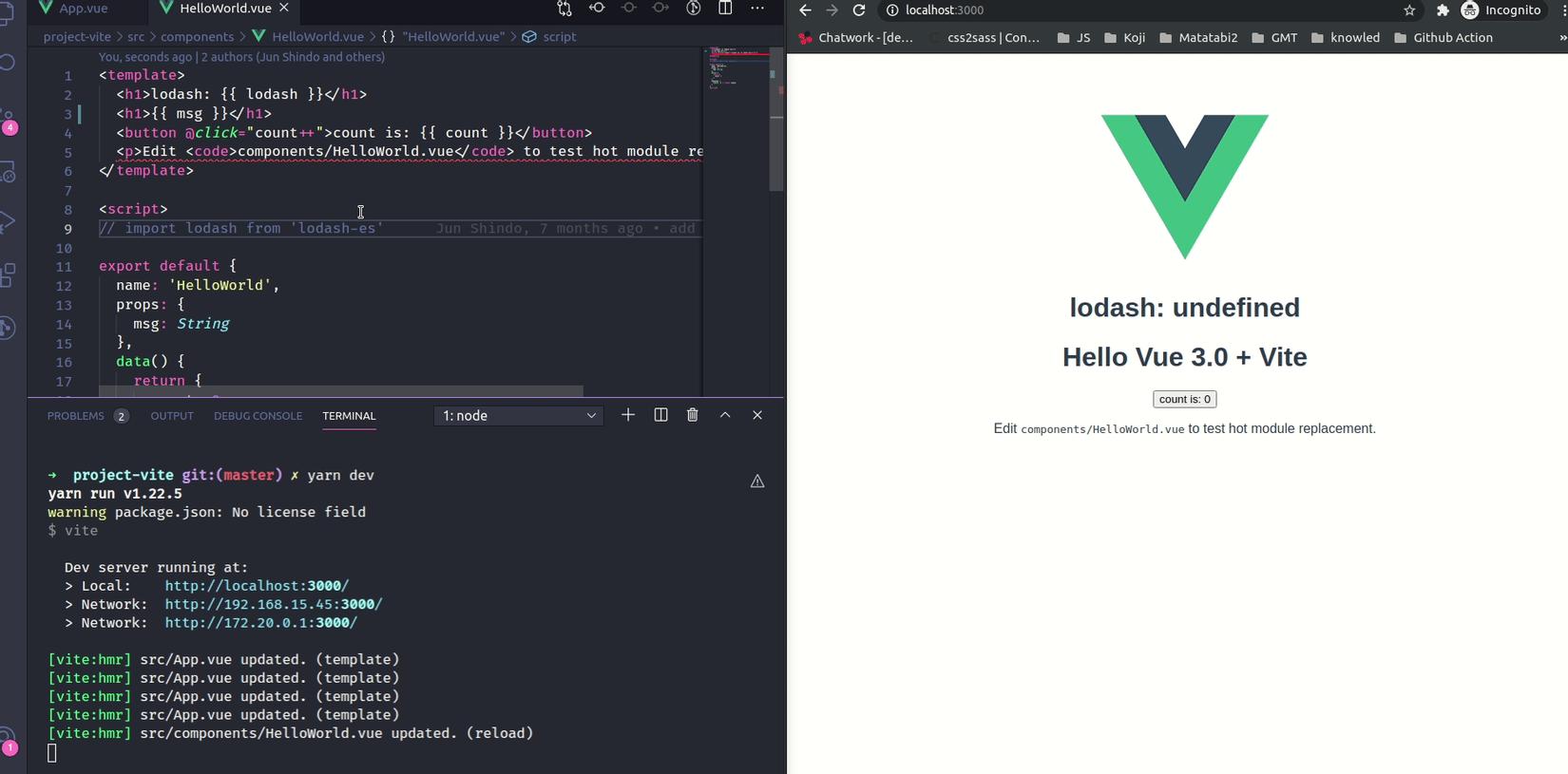Open the knowled bookmarks folder
Viewport: 1568px width, 774px height.
click(1346, 38)
